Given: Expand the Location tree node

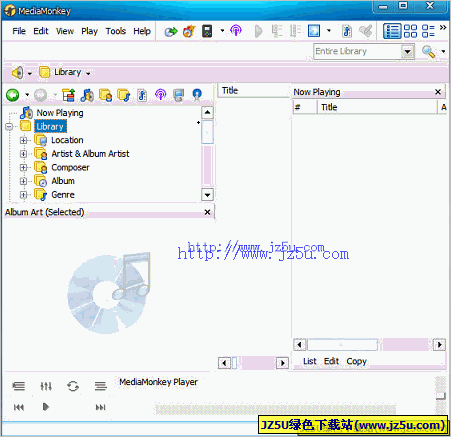Looking at the screenshot, I should coord(23,140).
